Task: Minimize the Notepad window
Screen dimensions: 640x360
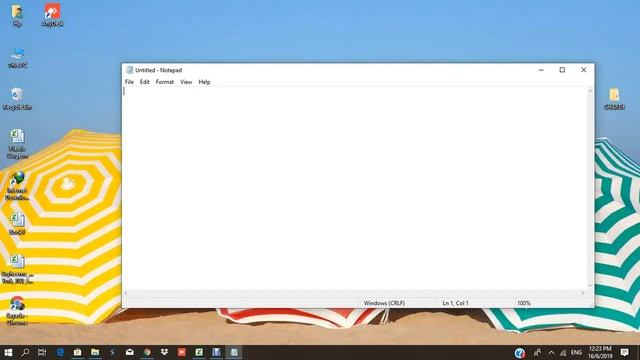Action: [x=541, y=70]
